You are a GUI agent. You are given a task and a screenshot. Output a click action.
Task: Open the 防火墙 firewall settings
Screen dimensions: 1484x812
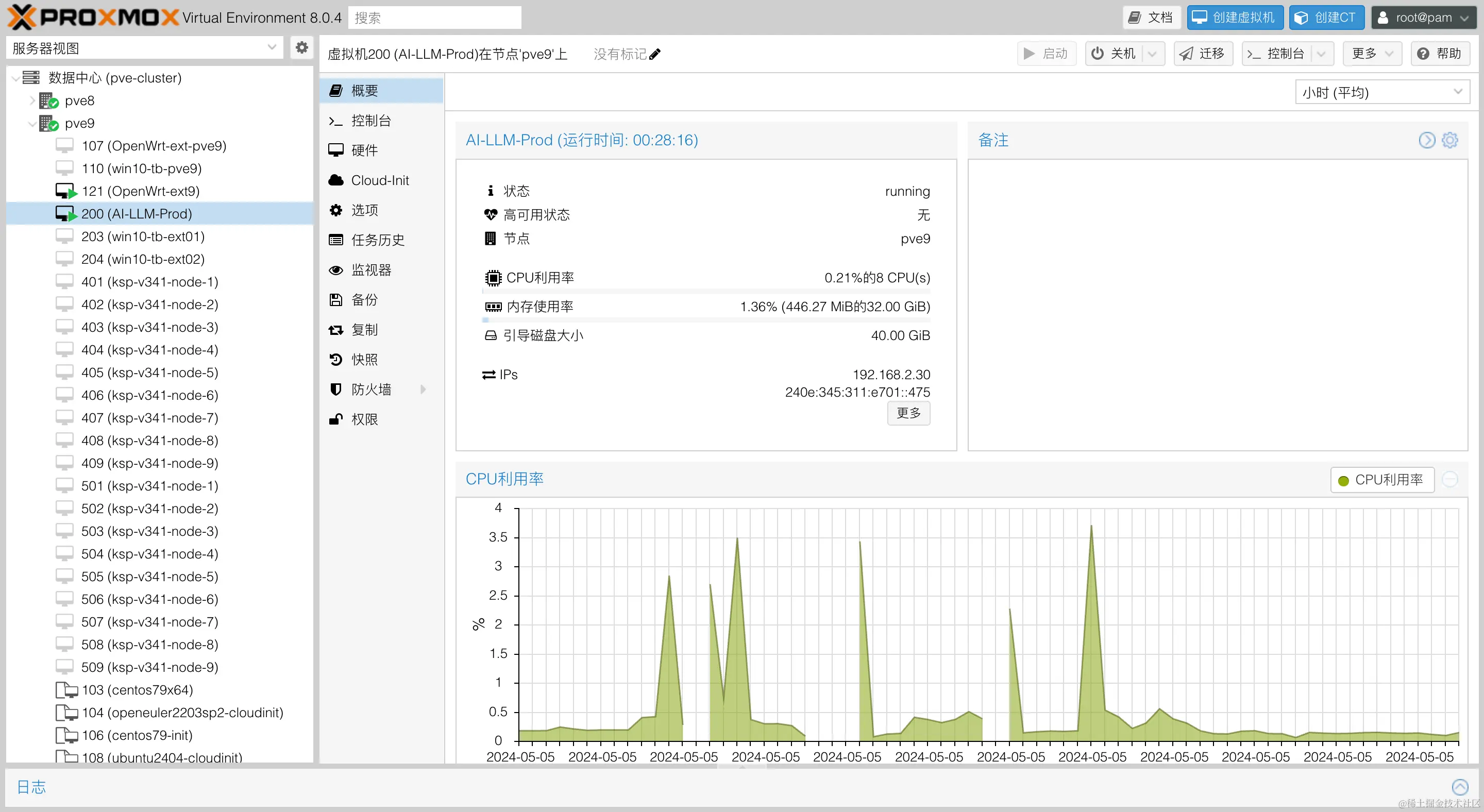(x=371, y=388)
